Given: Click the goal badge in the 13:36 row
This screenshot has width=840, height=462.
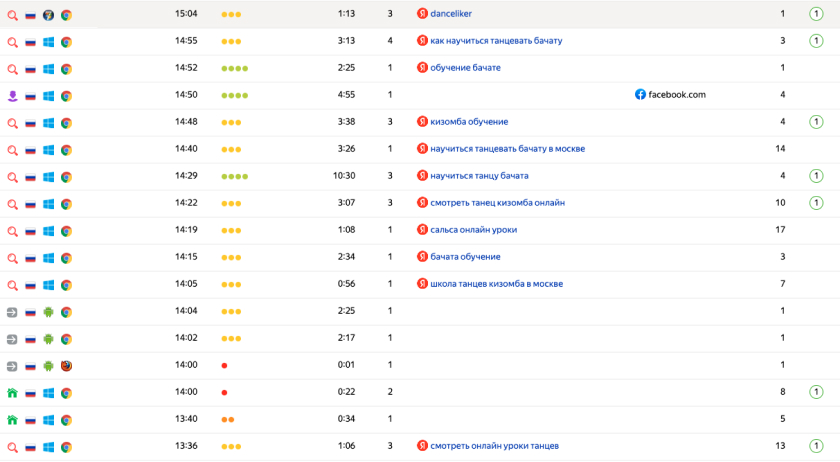Looking at the screenshot, I should (x=816, y=446).
